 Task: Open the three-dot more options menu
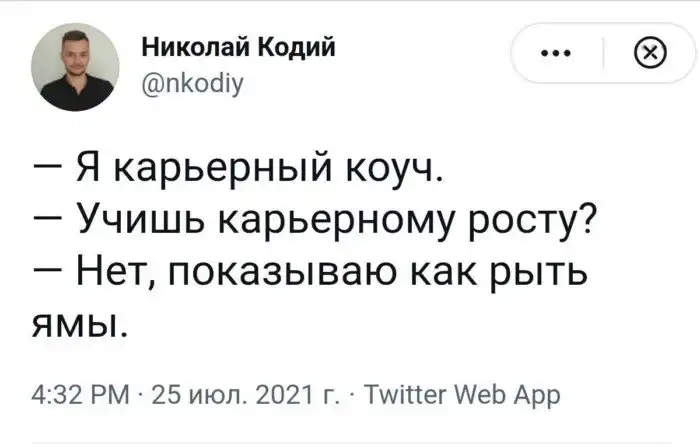[555, 55]
